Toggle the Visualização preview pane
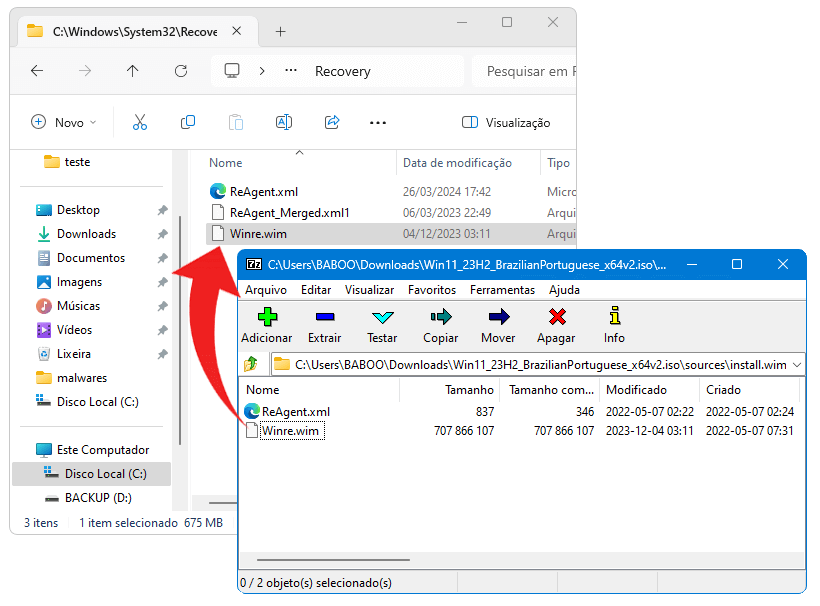820x606 pixels. pos(506,122)
